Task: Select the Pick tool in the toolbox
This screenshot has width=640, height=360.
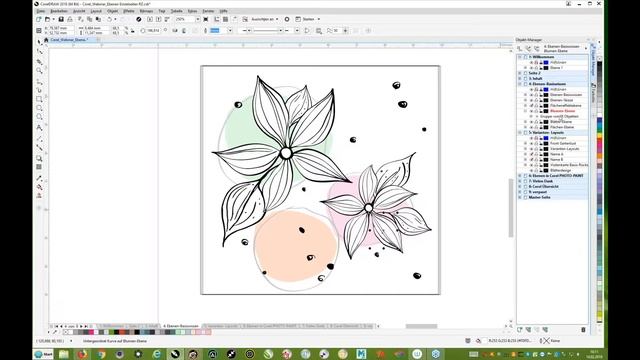Action: 39,42
